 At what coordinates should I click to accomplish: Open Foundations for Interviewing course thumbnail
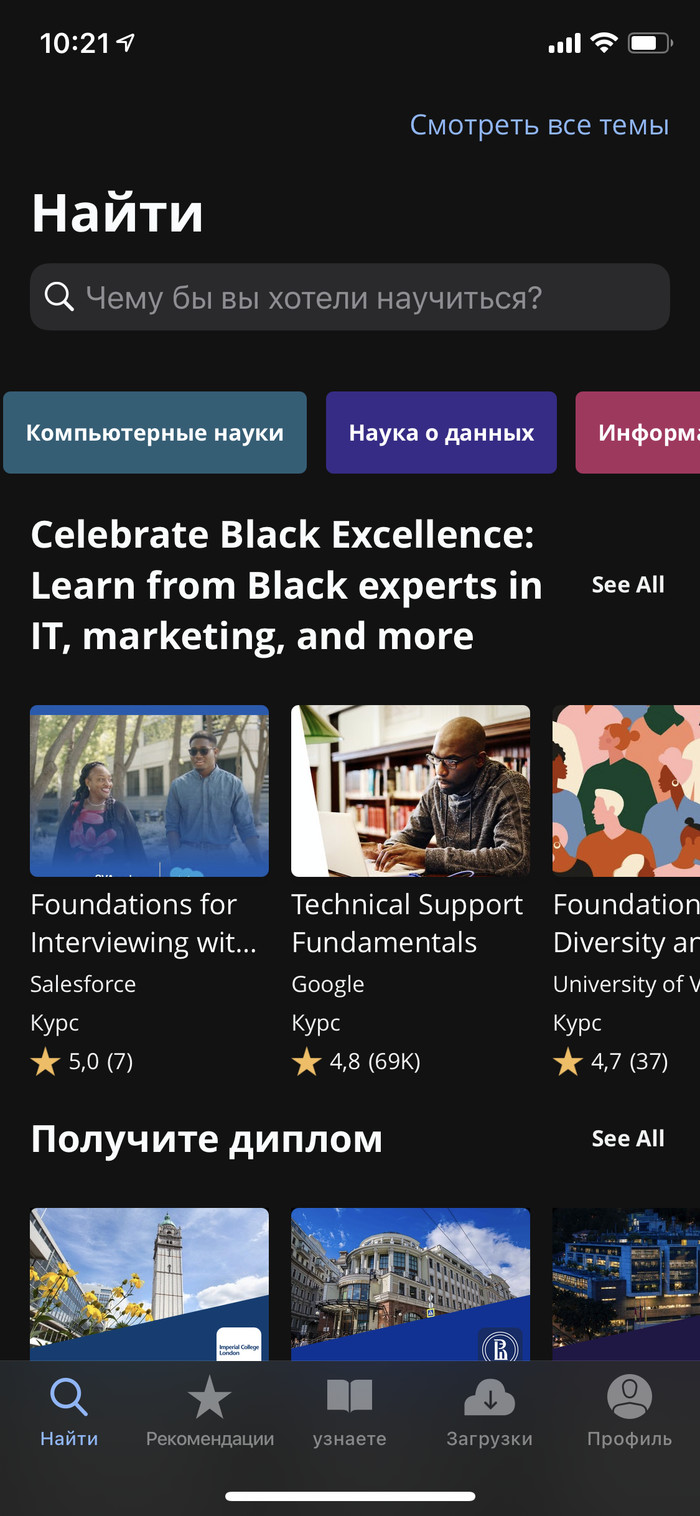pos(149,791)
